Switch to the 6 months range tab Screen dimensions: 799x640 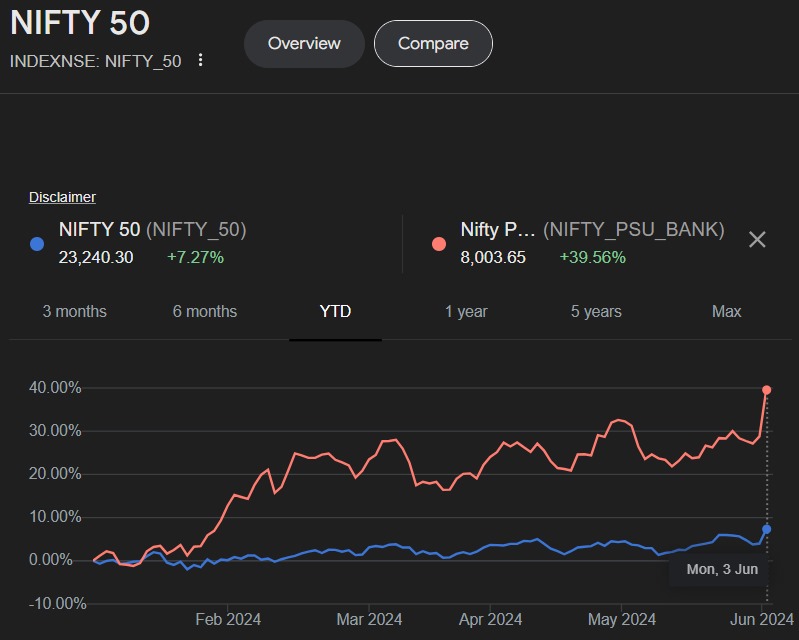pyautogui.click(x=205, y=311)
